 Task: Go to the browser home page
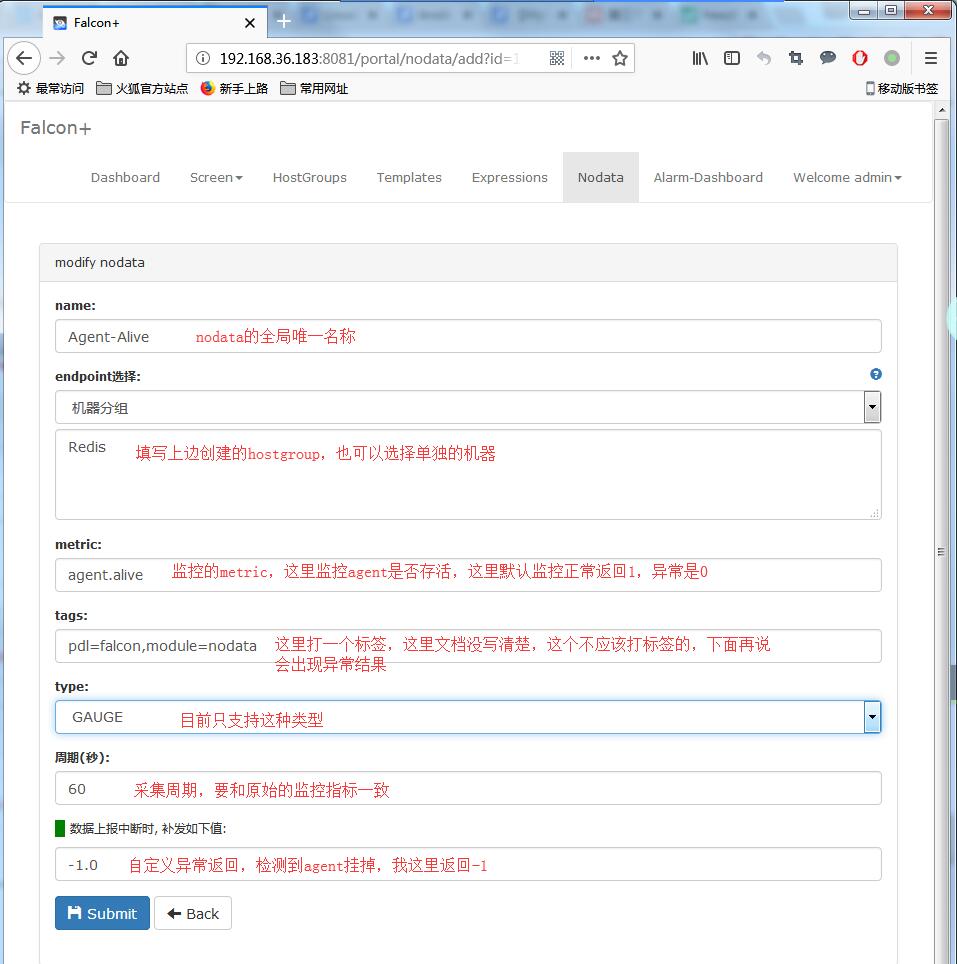[x=121, y=58]
